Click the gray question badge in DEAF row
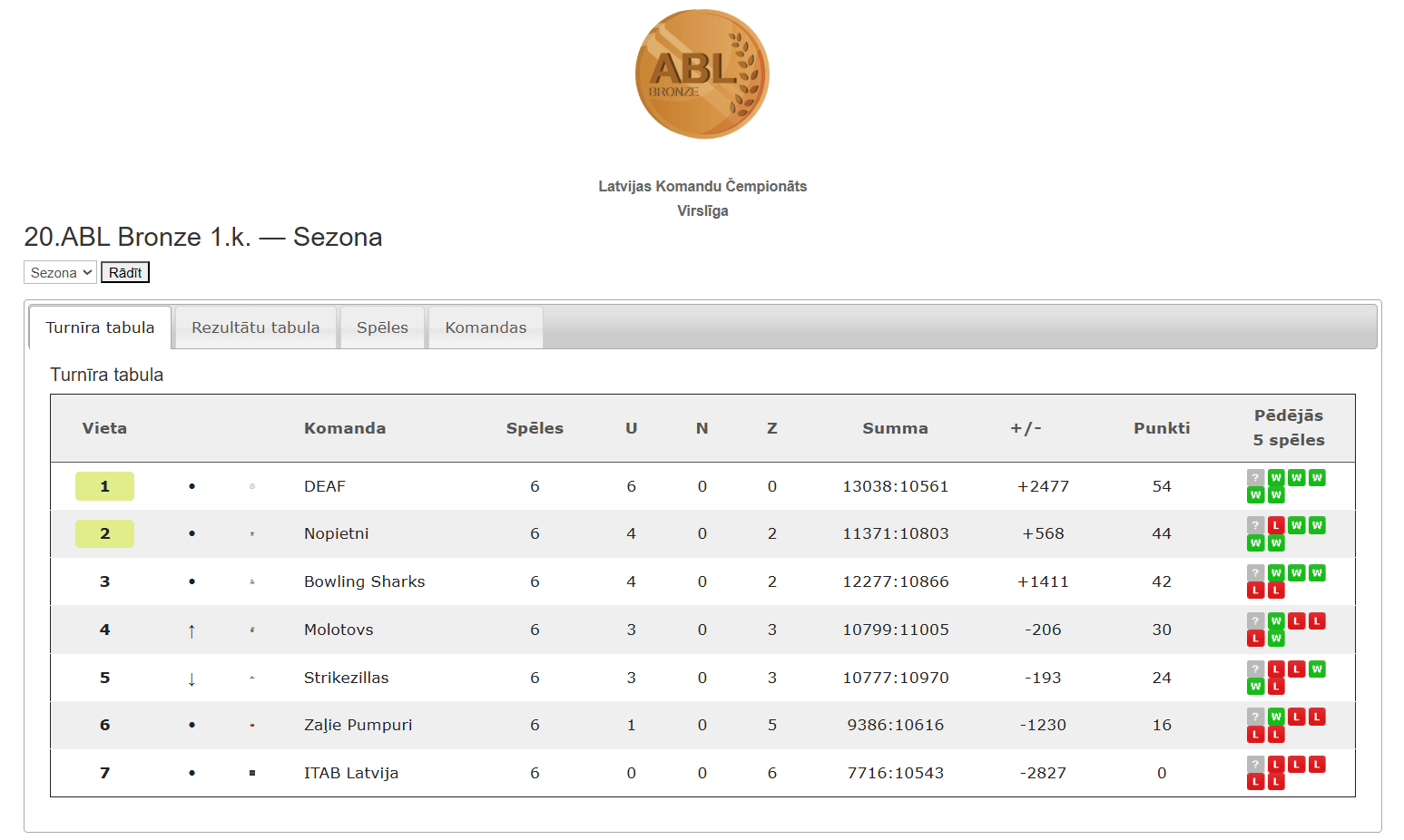The image size is (1404, 840). coord(1255,478)
